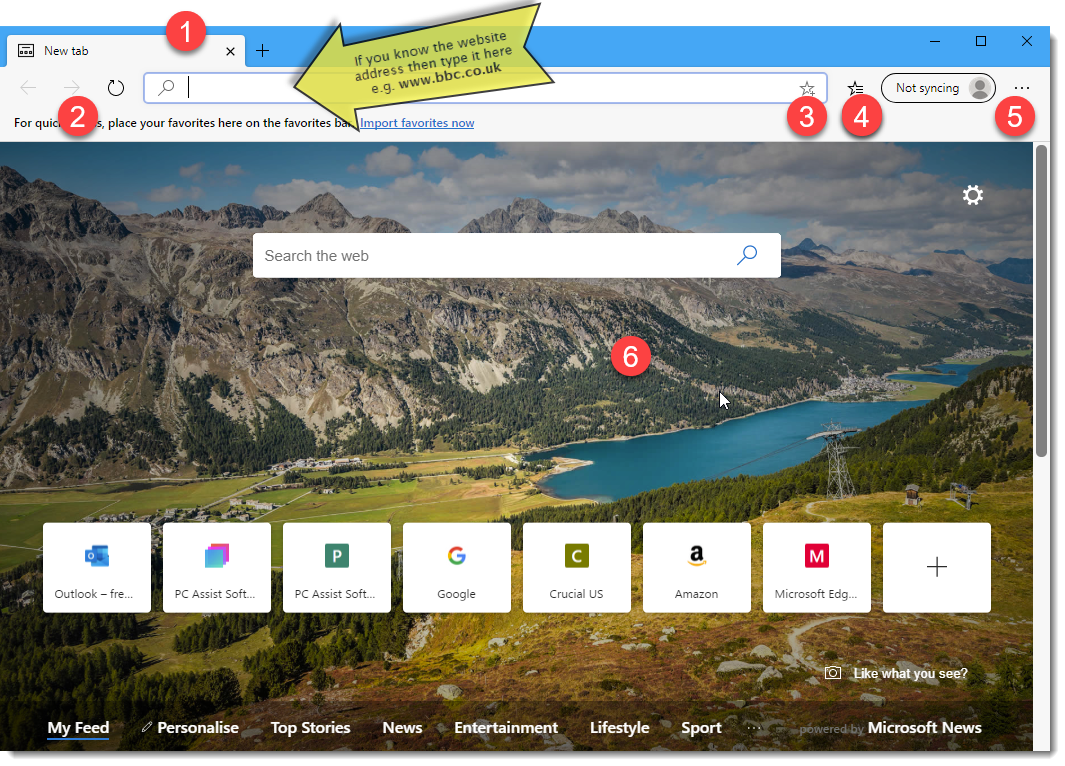1065x766 pixels.
Task: Open the Google quick link tile
Action: pos(456,568)
